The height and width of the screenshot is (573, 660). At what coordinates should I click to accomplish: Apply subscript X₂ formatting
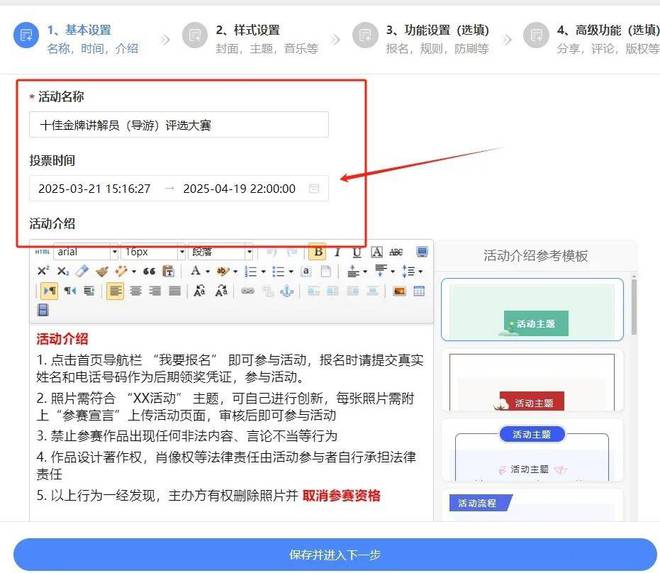(63, 271)
